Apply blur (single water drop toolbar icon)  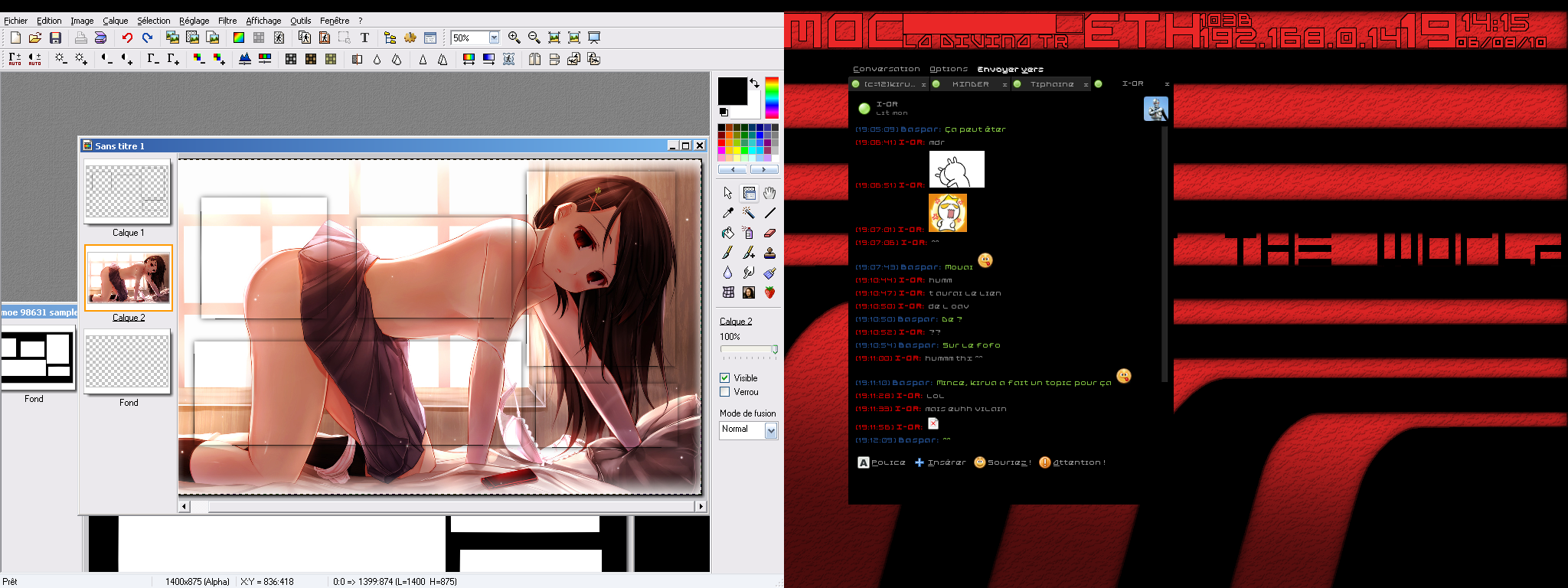[377, 59]
